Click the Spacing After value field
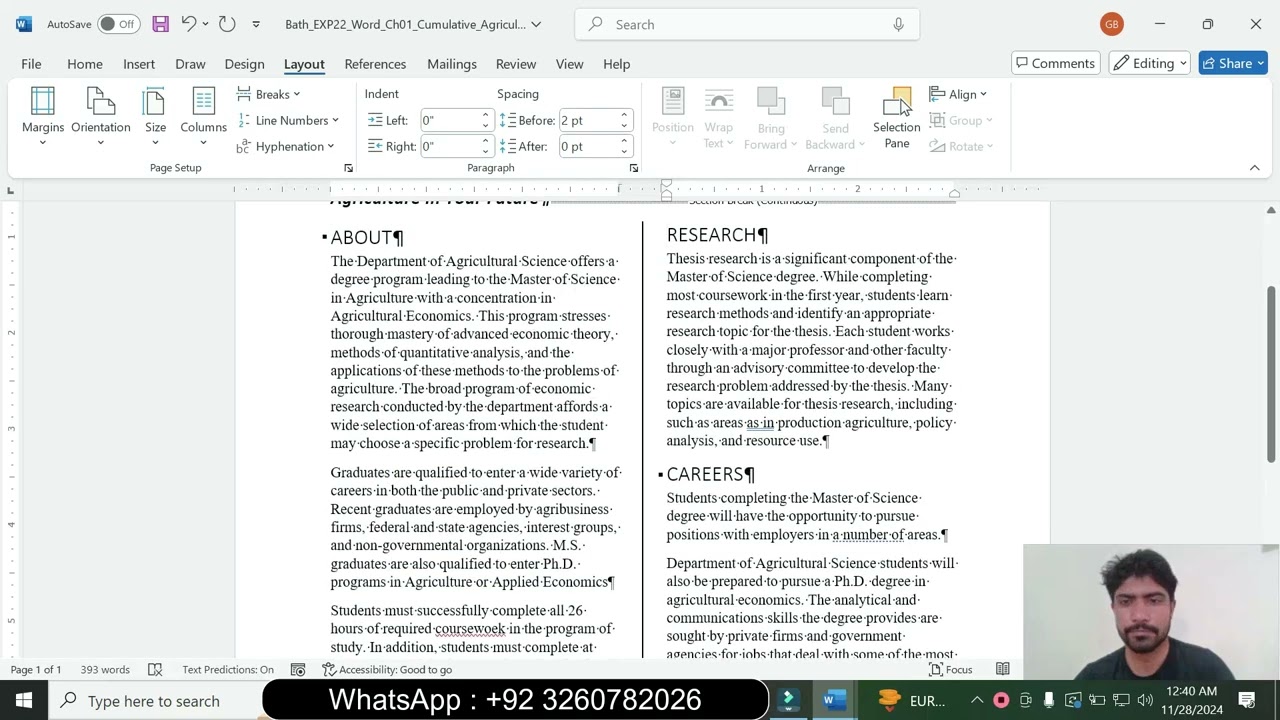 (x=587, y=146)
